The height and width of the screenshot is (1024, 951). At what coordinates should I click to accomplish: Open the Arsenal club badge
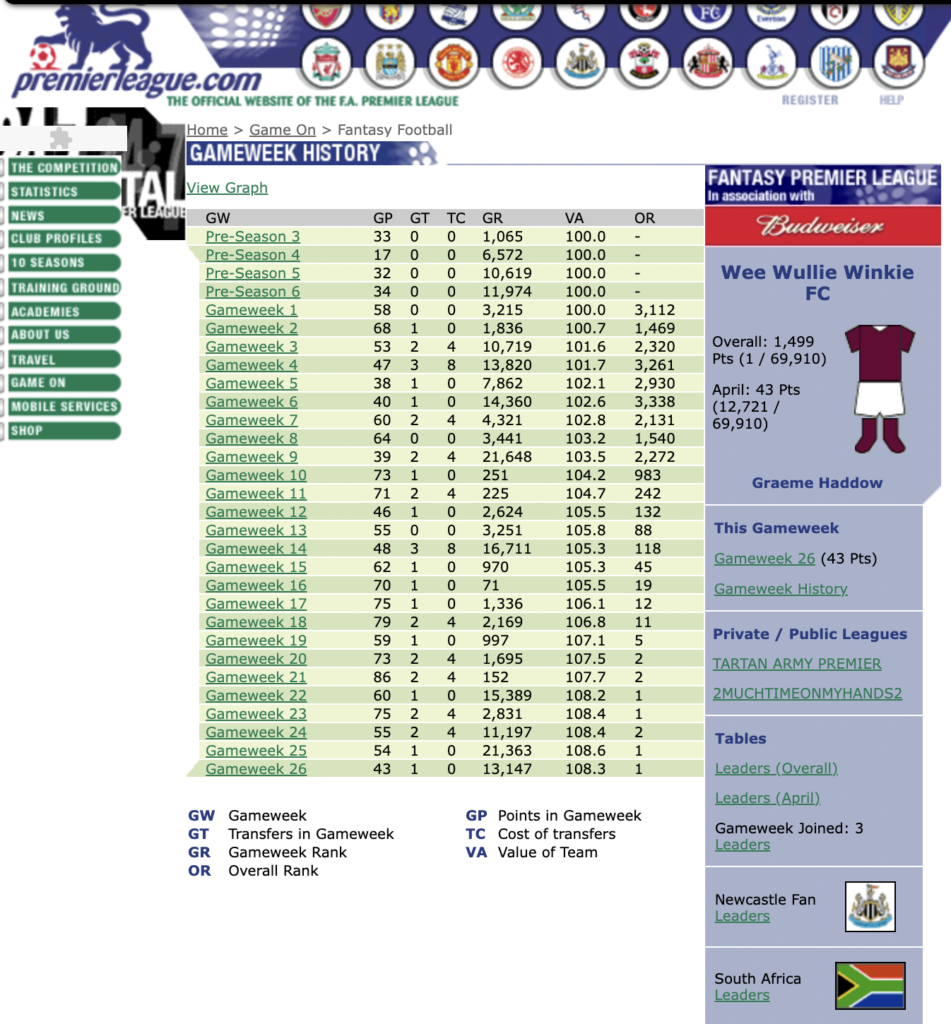click(327, 14)
